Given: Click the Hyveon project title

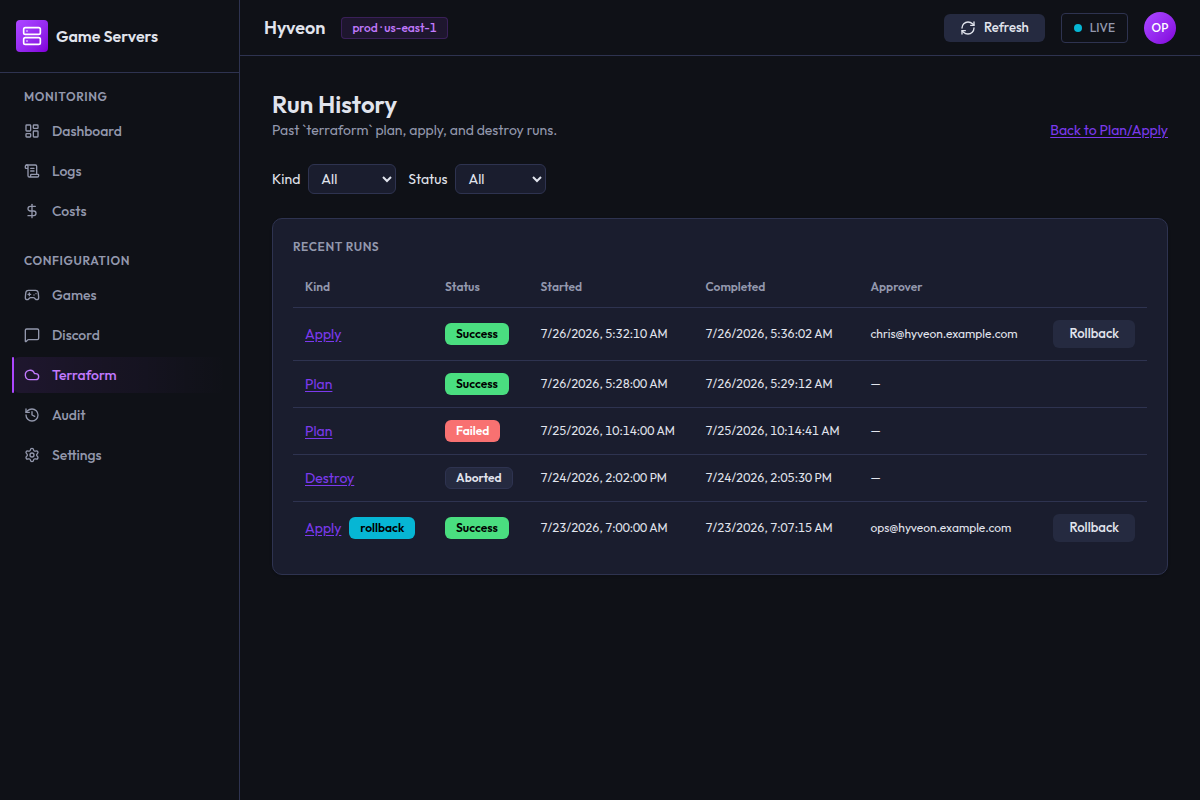Looking at the screenshot, I should (x=294, y=28).
